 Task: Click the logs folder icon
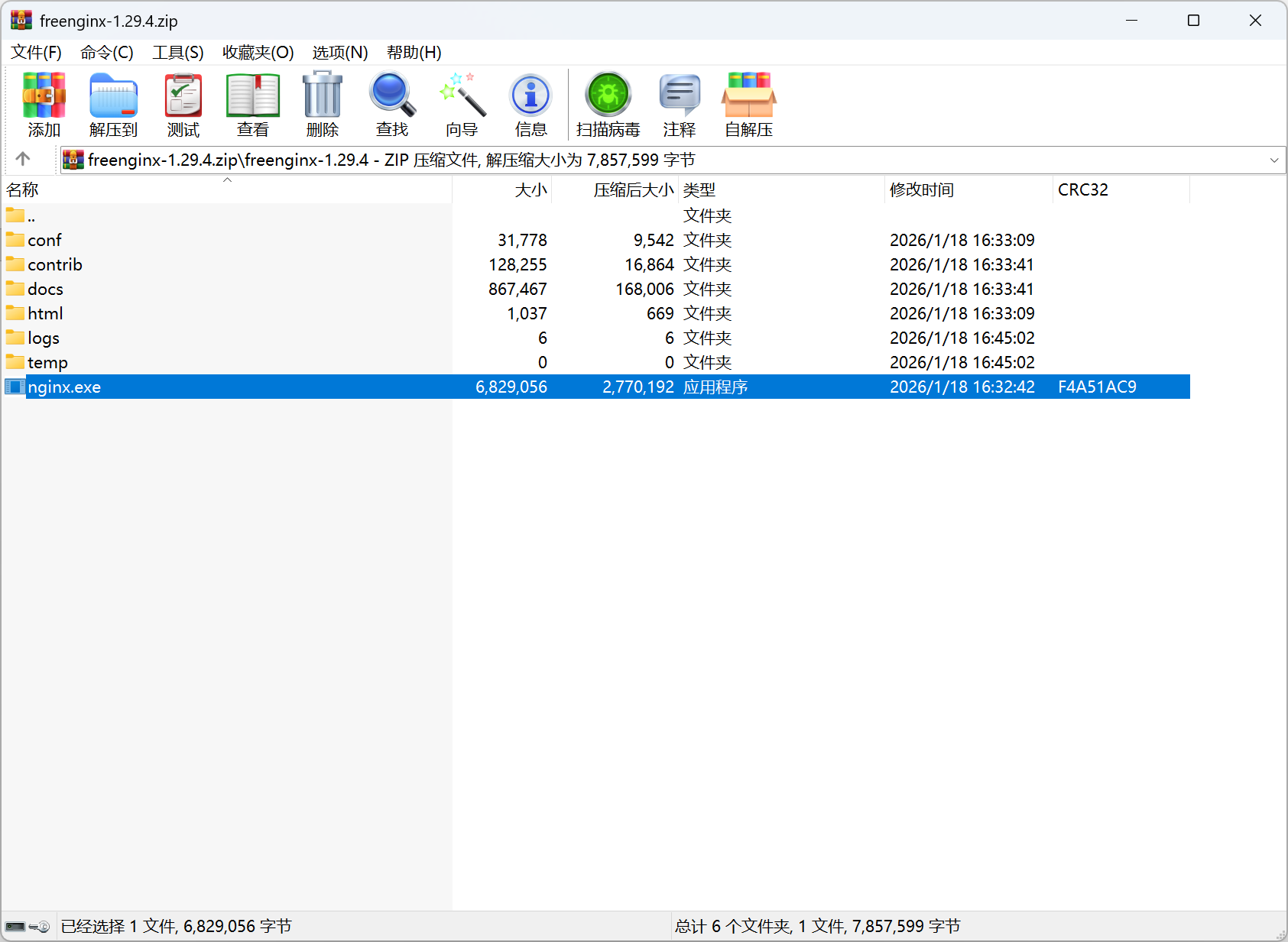click(x=15, y=338)
